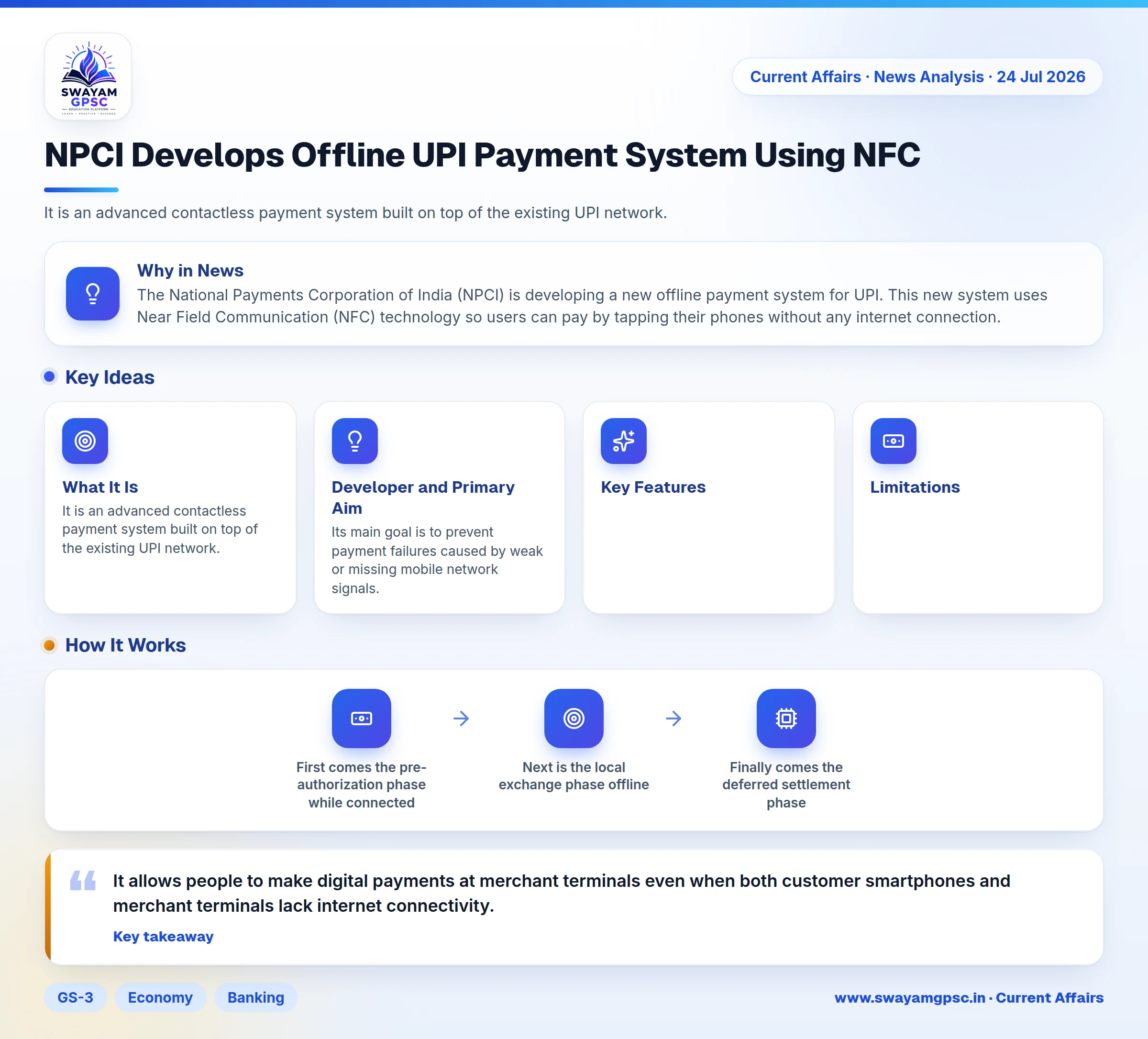1148x1039 pixels.
Task: Click the Why in News paragraph about NPCI
Action: (x=592, y=306)
